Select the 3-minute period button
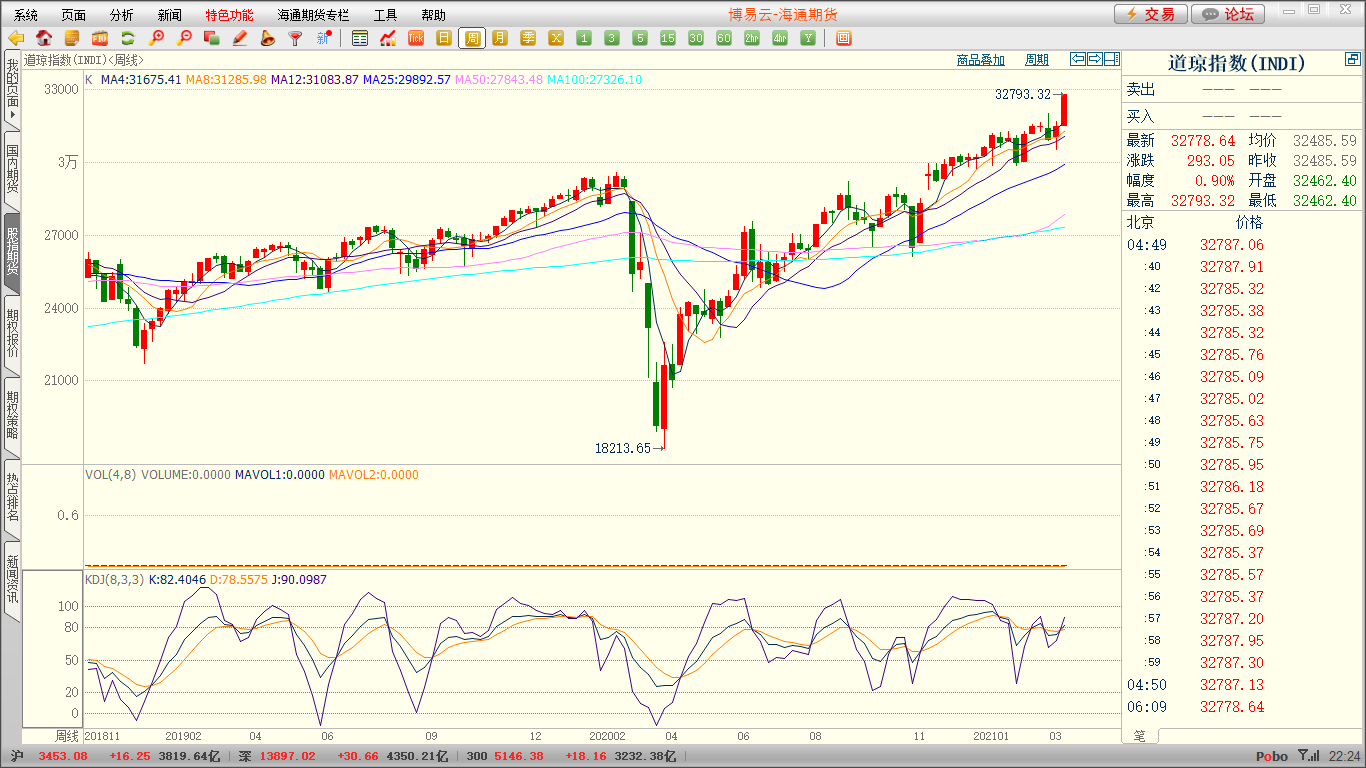 pos(612,38)
